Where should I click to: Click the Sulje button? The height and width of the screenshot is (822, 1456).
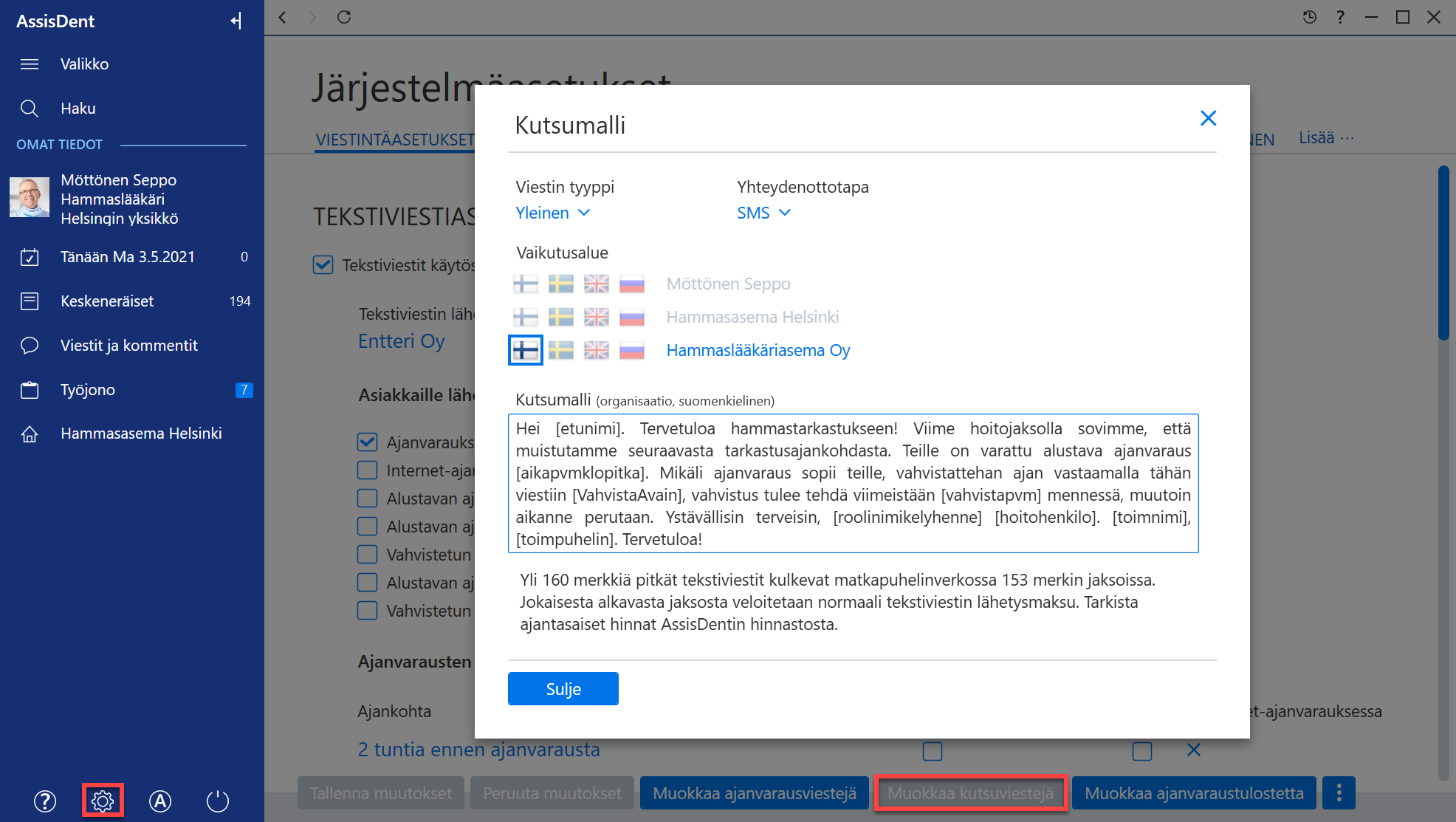[563, 689]
